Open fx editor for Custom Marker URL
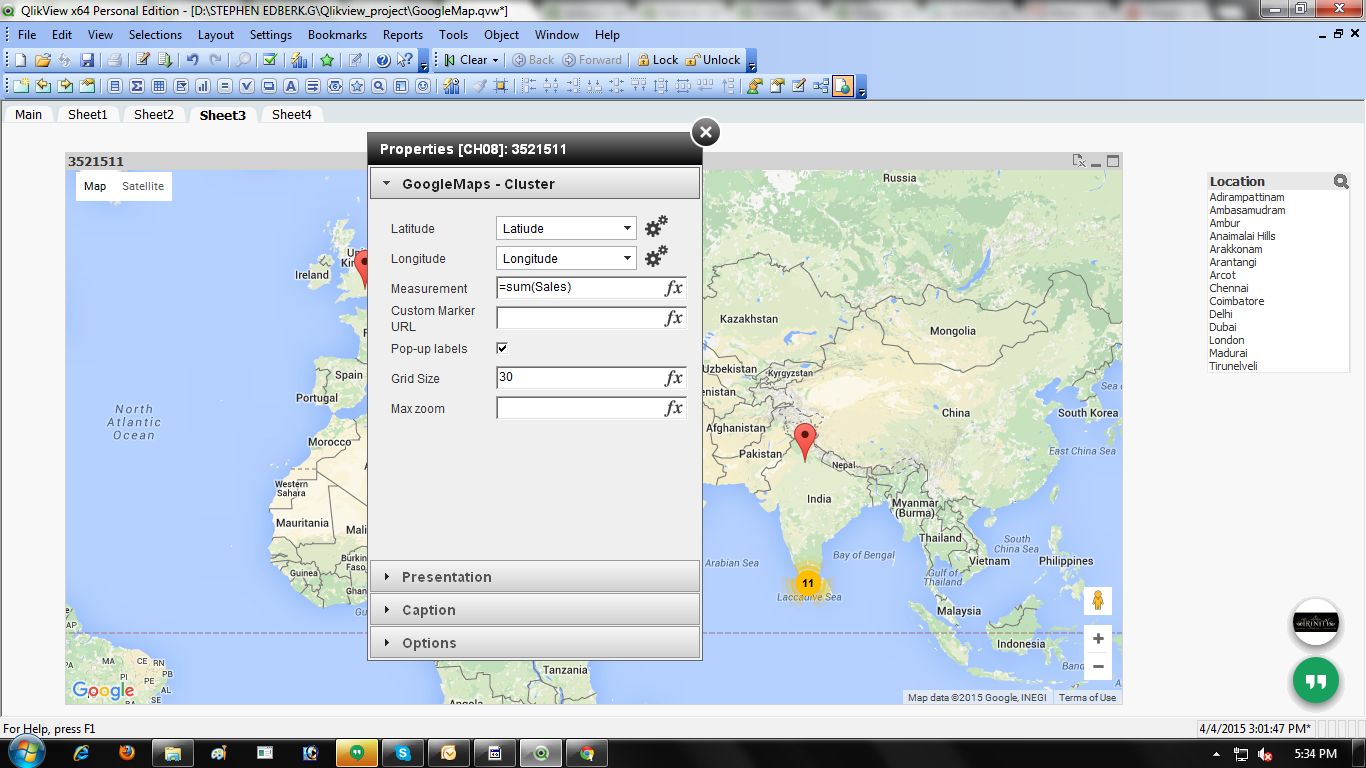 (674, 318)
